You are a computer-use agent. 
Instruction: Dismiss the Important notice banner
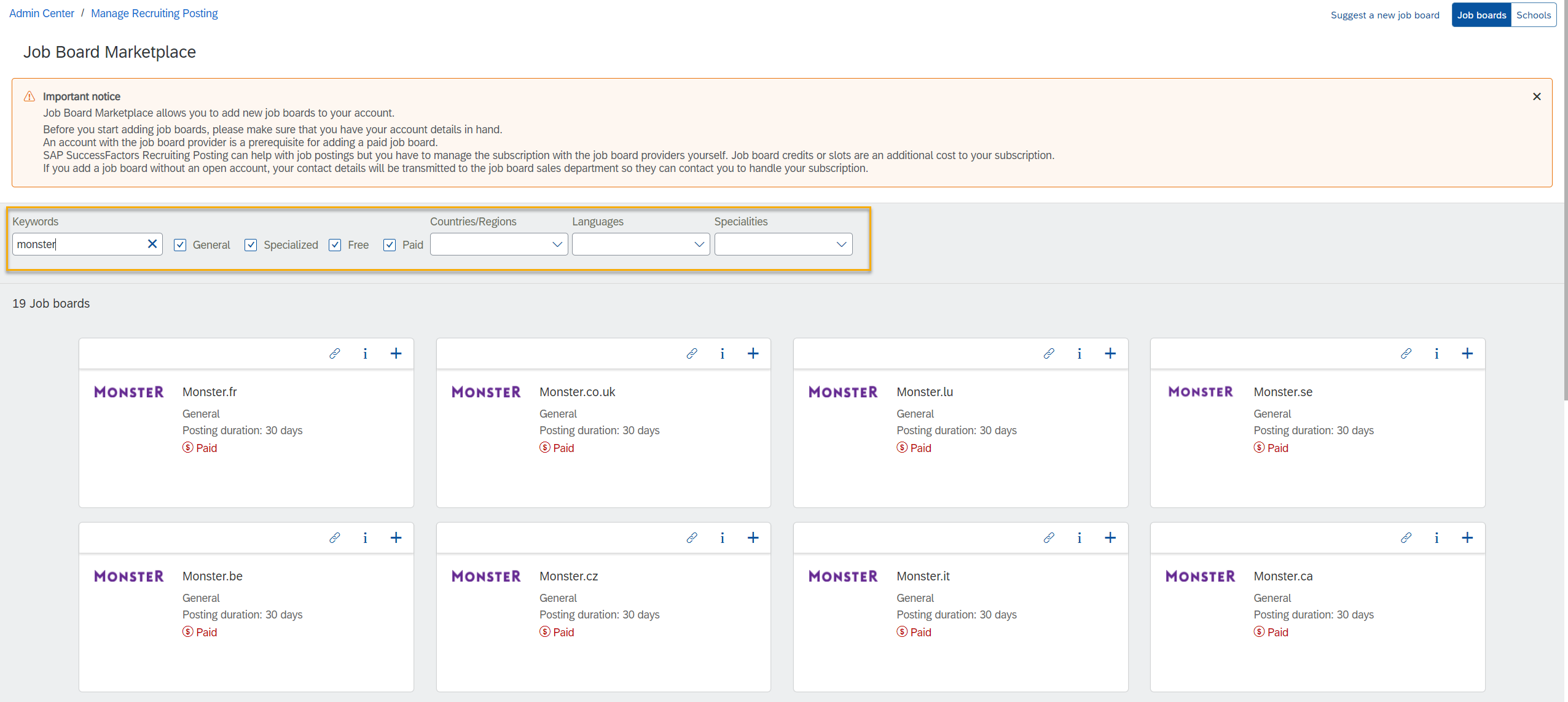(x=1537, y=96)
